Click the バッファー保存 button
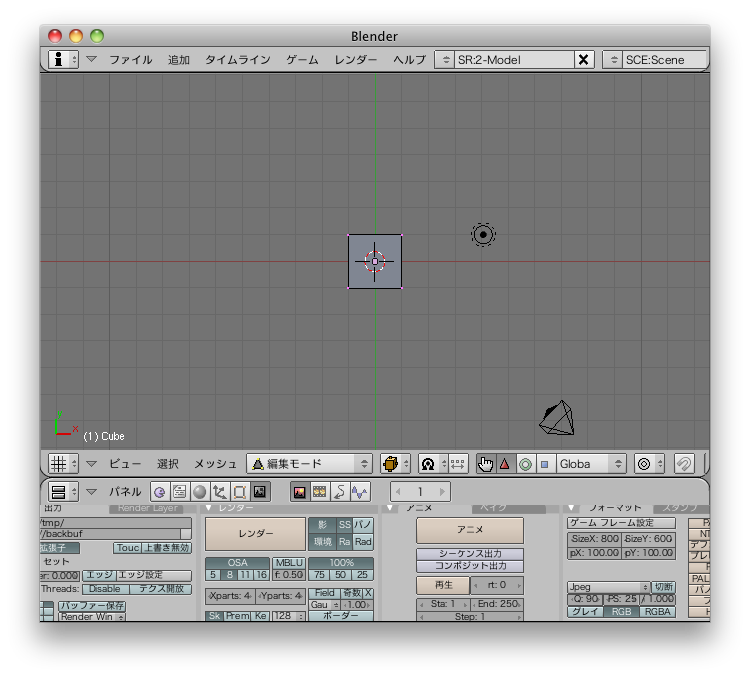Screen dimensions: 750x677 click(92, 606)
